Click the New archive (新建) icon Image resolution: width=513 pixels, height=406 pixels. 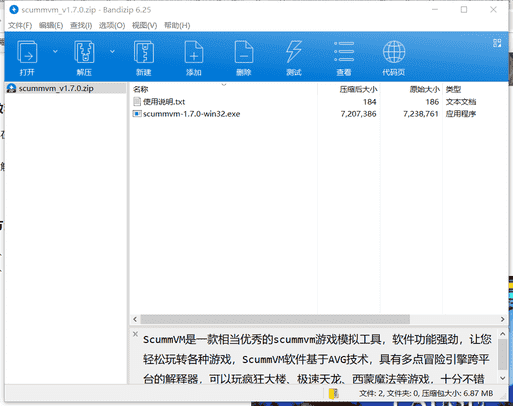(x=144, y=52)
